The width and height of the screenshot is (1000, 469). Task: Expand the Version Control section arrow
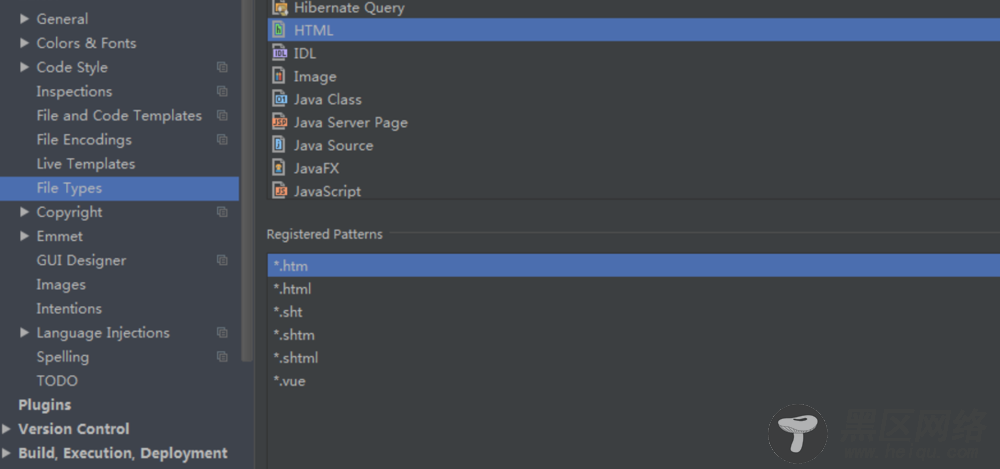(7, 429)
